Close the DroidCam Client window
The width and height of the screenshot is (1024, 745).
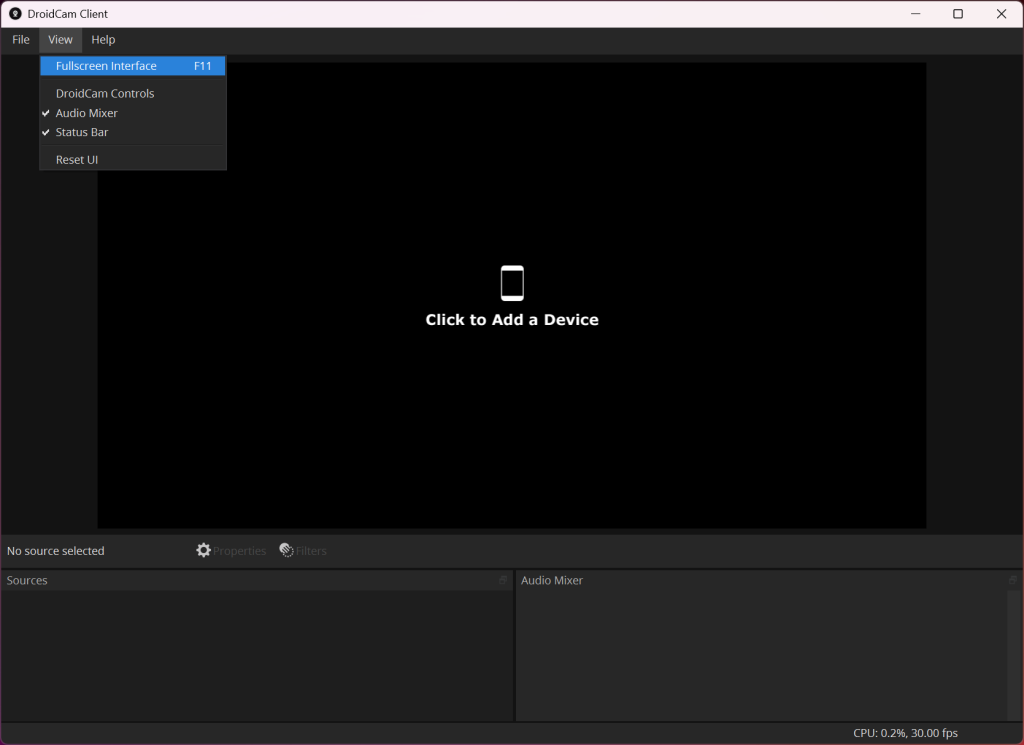point(1001,14)
